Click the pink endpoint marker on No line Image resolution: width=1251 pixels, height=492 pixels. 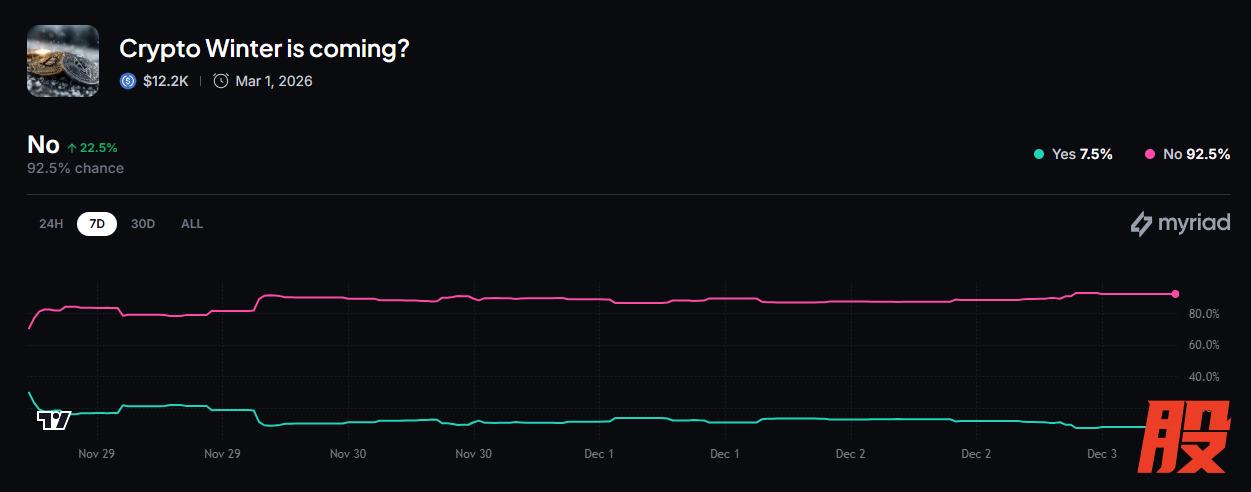pos(1175,294)
